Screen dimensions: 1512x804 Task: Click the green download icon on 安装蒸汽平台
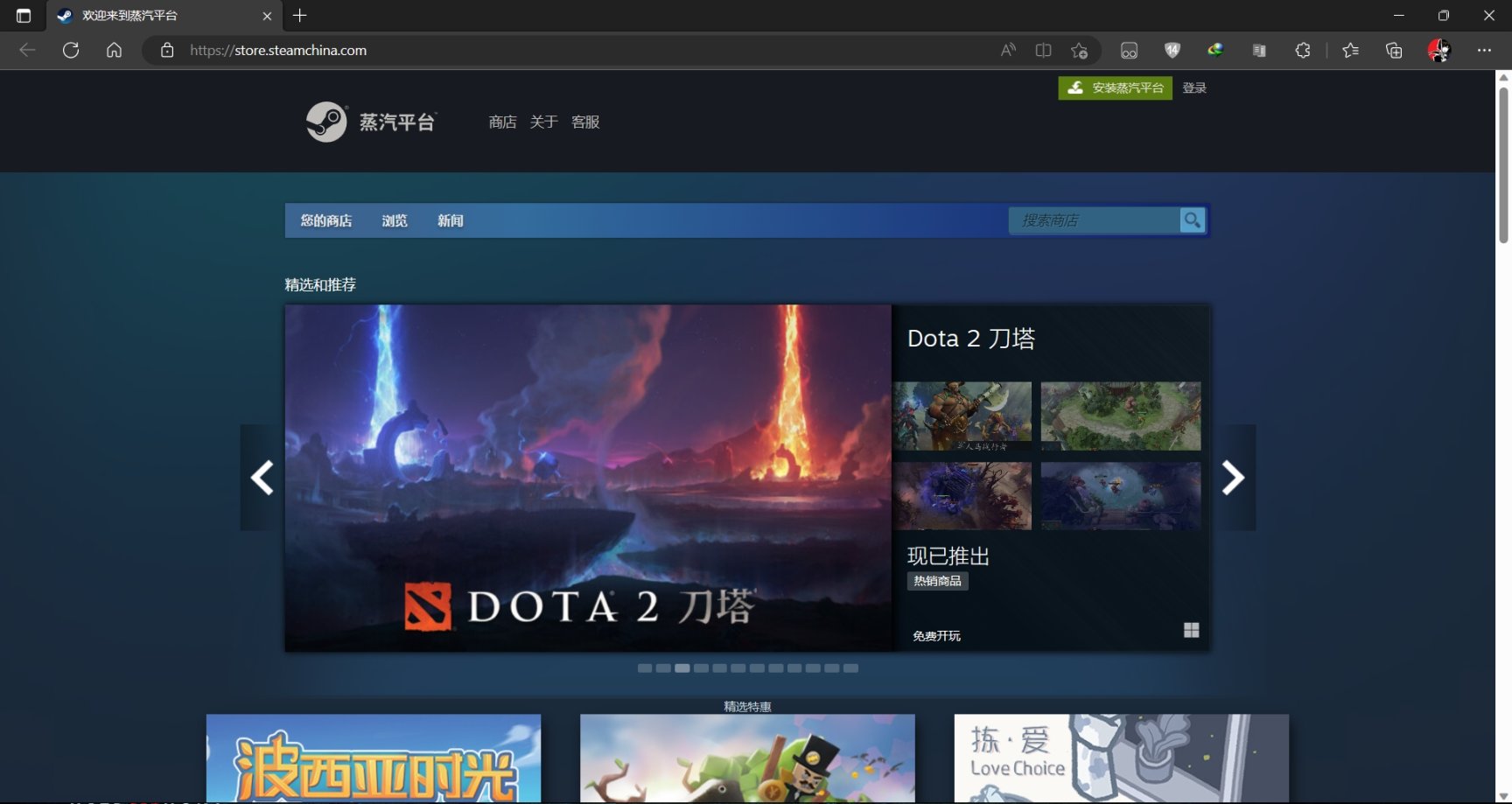1075,87
